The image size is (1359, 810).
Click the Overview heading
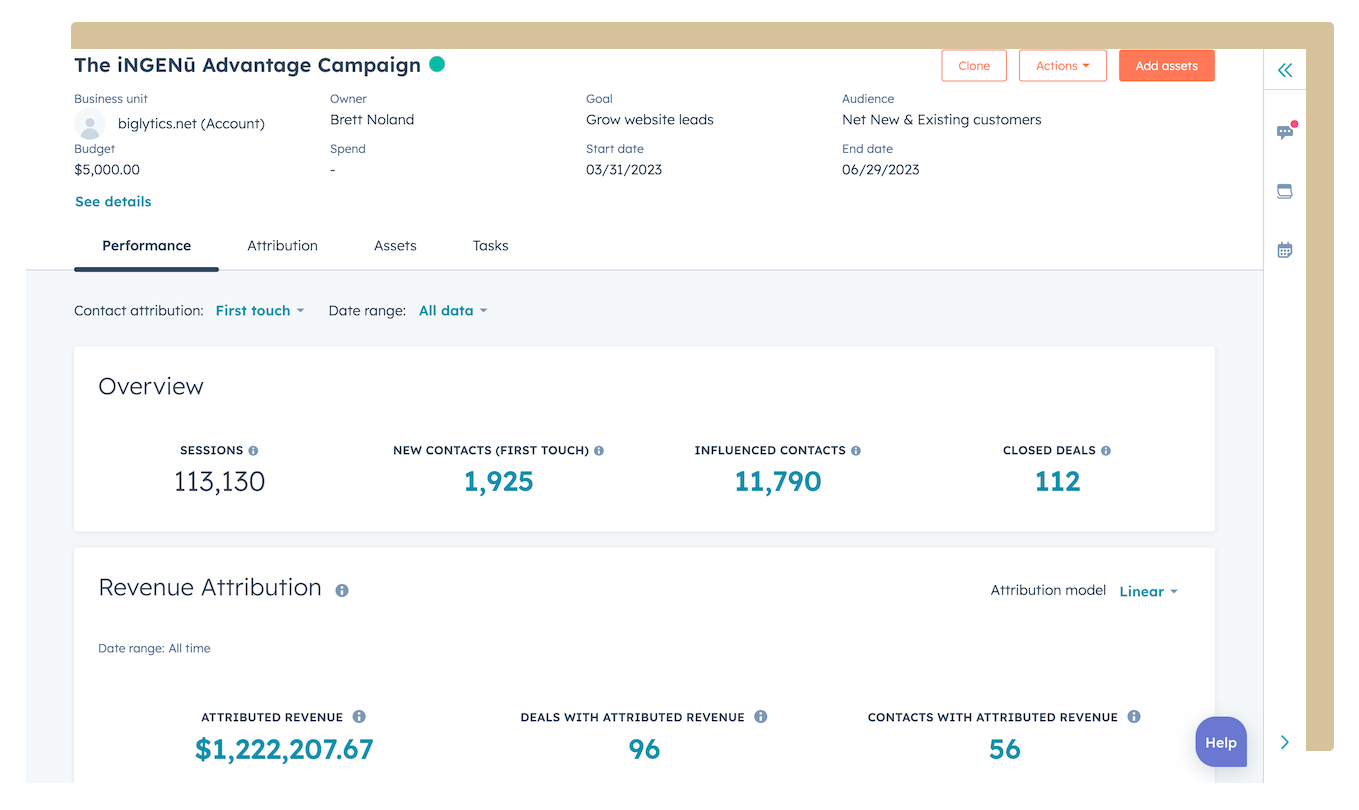pyautogui.click(x=151, y=387)
